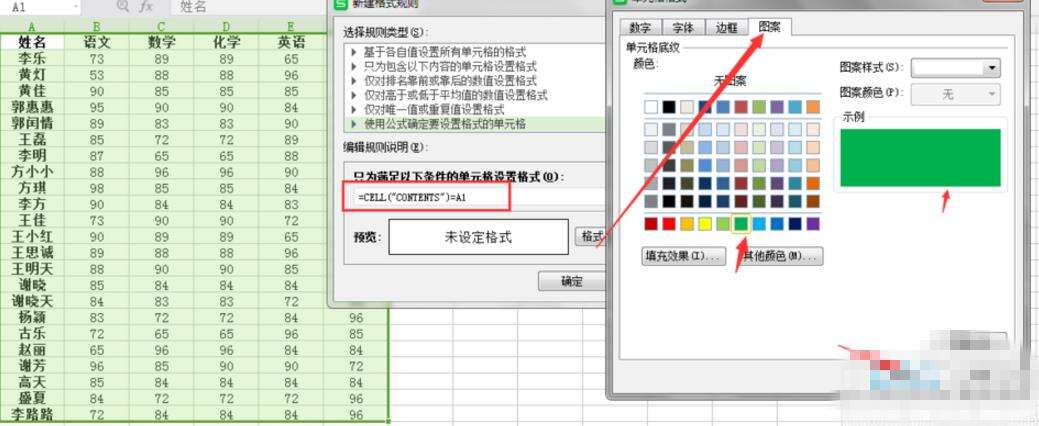Open the 图案颜色 dropdown showing 无
The height and width of the screenshot is (426, 1039).
coord(956,95)
